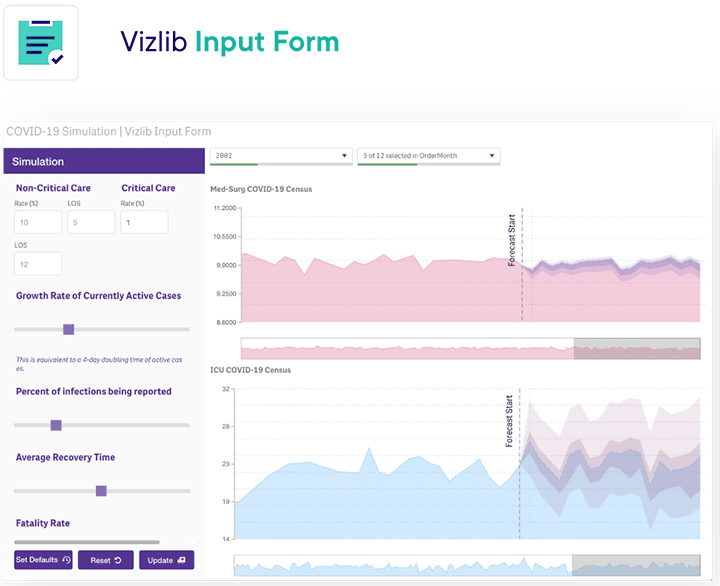
Task: Click the ICU COVID-19 Census chart title
Action: [x=250, y=370]
